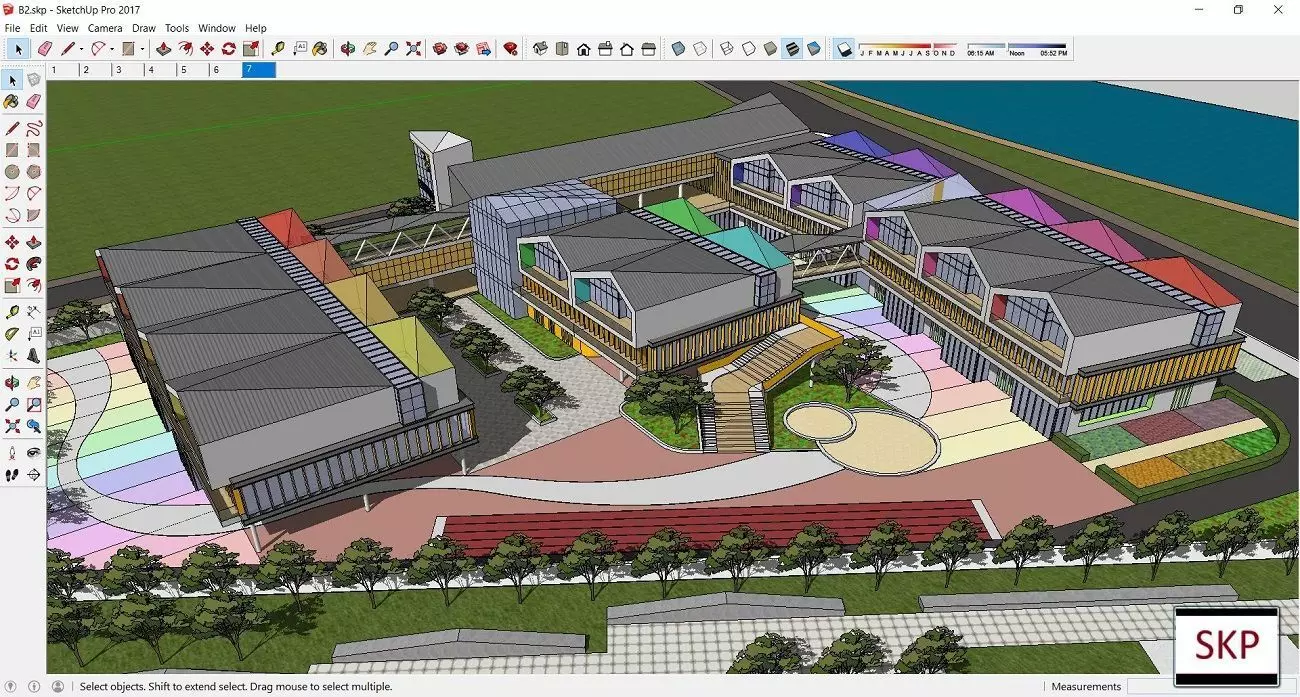
Task: Toggle X-Ray face style
Action: [677, 48]
